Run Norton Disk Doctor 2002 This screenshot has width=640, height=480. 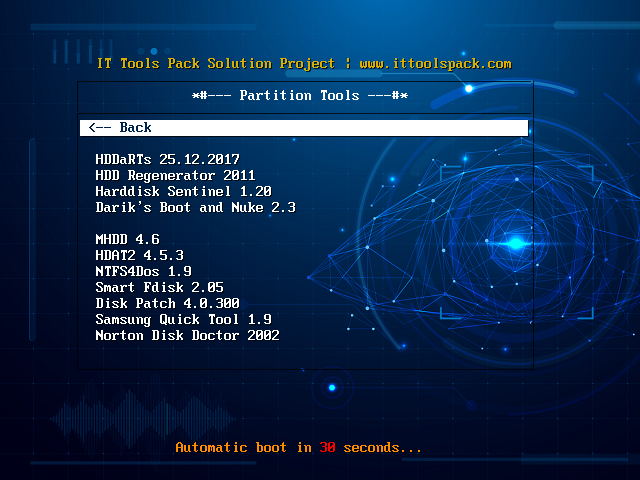pos(187,336)
